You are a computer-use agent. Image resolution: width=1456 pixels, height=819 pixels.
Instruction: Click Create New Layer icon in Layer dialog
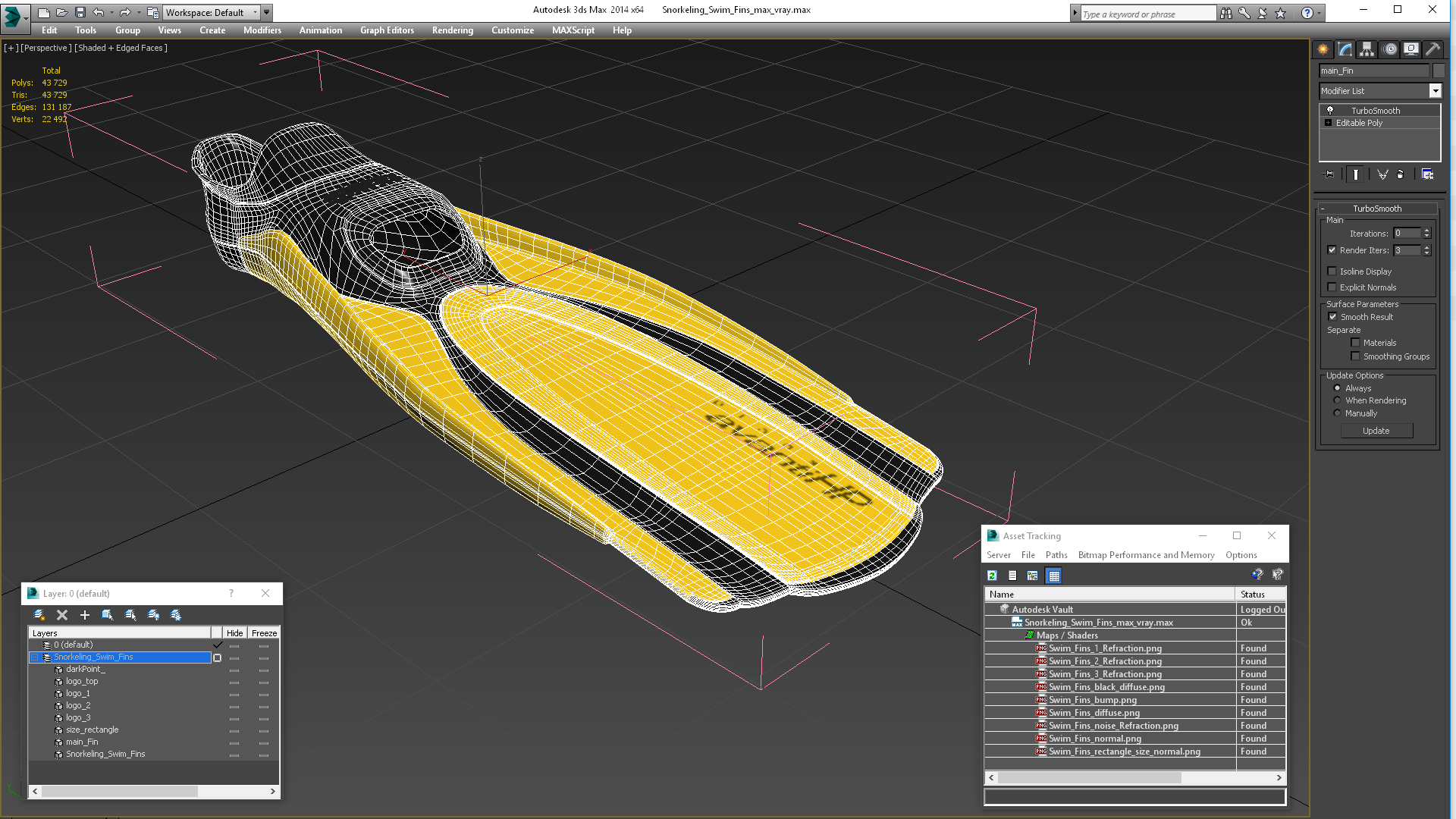click(39, 615)
